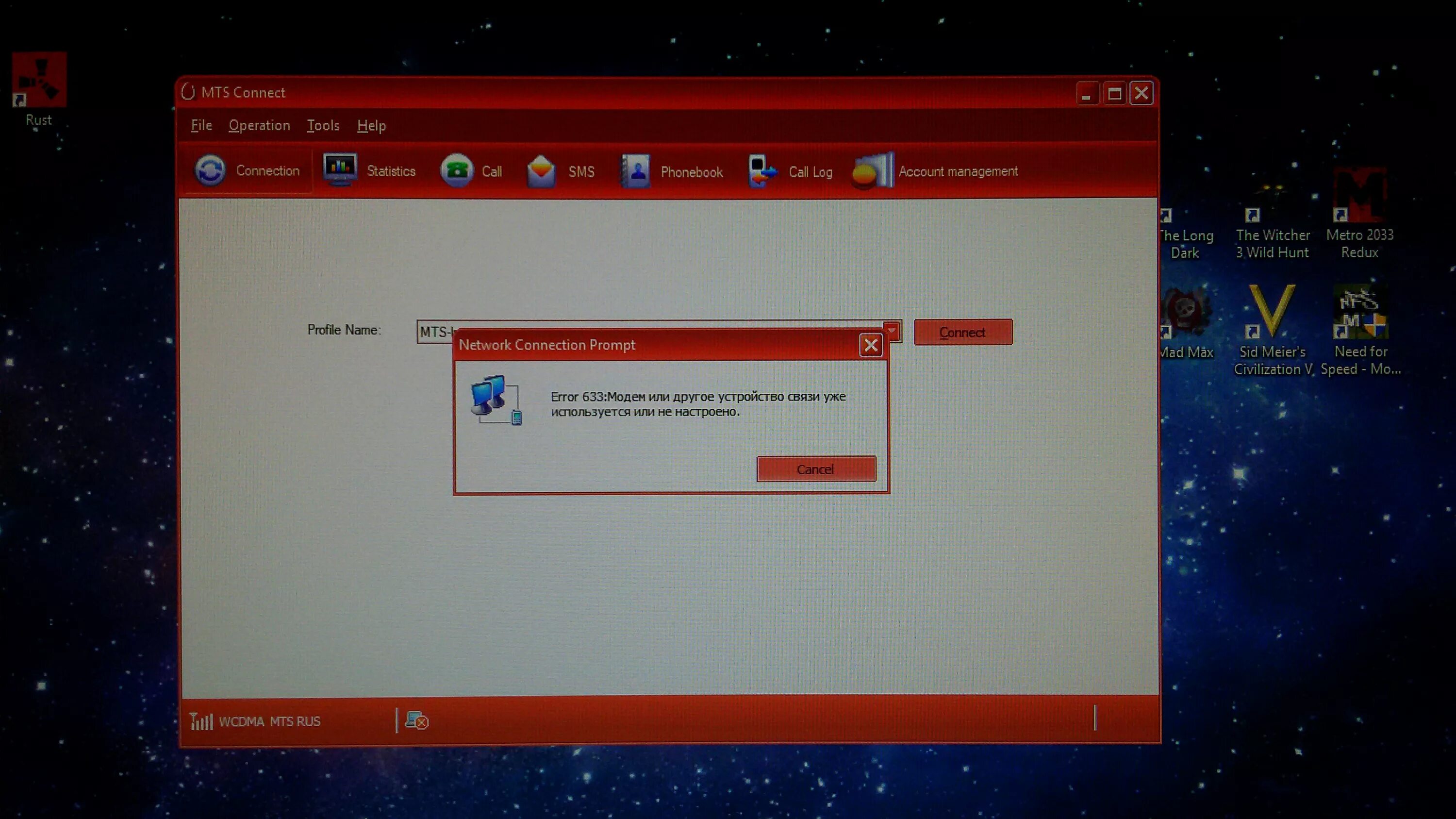Close the Network Connection Prompt dialog
This screenshot has height=819, width=1456.
(x=870, y=345)
